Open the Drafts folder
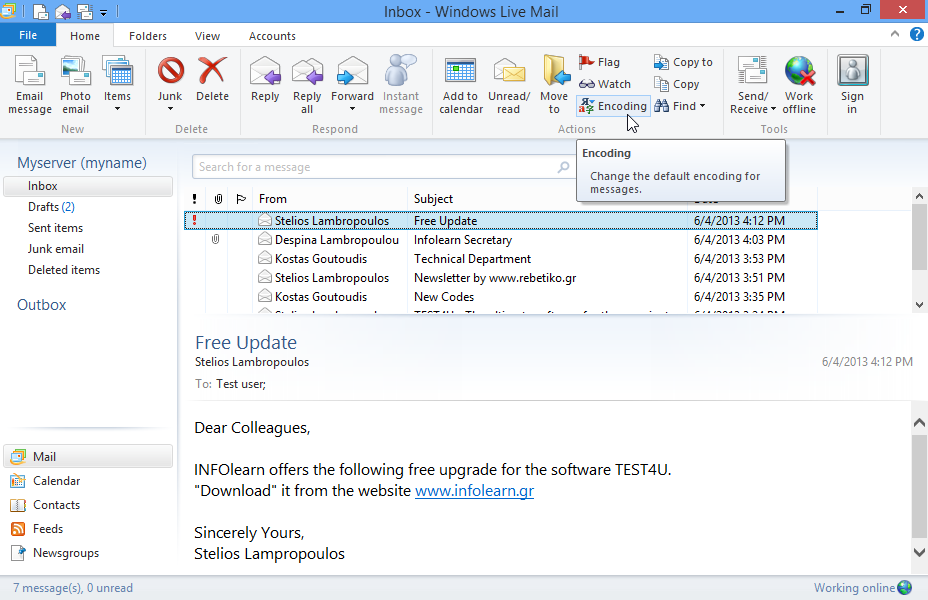The image size is (928, 600). pos(51,207)
